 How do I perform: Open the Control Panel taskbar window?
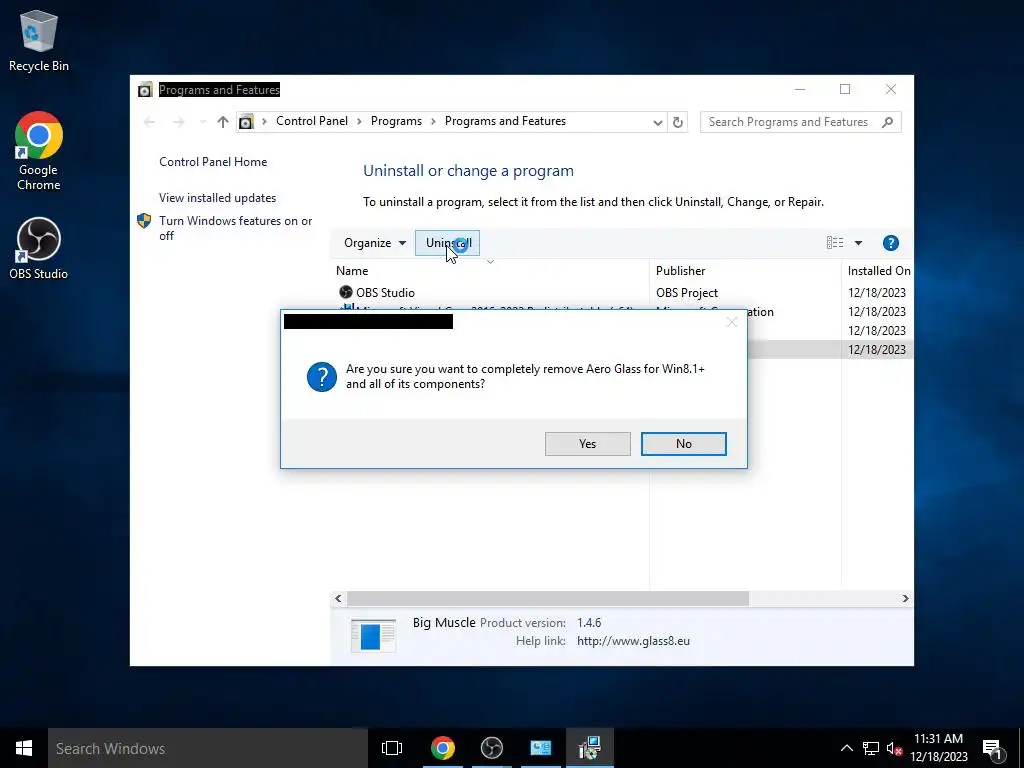click(541, 748)
